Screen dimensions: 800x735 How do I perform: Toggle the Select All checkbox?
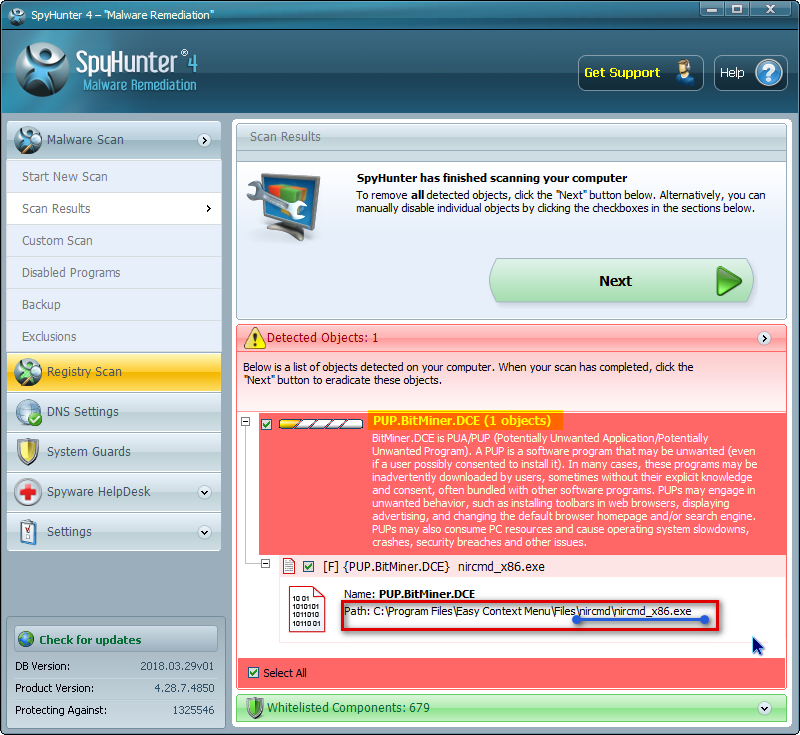pyautogui.click(x=253, y=672)
